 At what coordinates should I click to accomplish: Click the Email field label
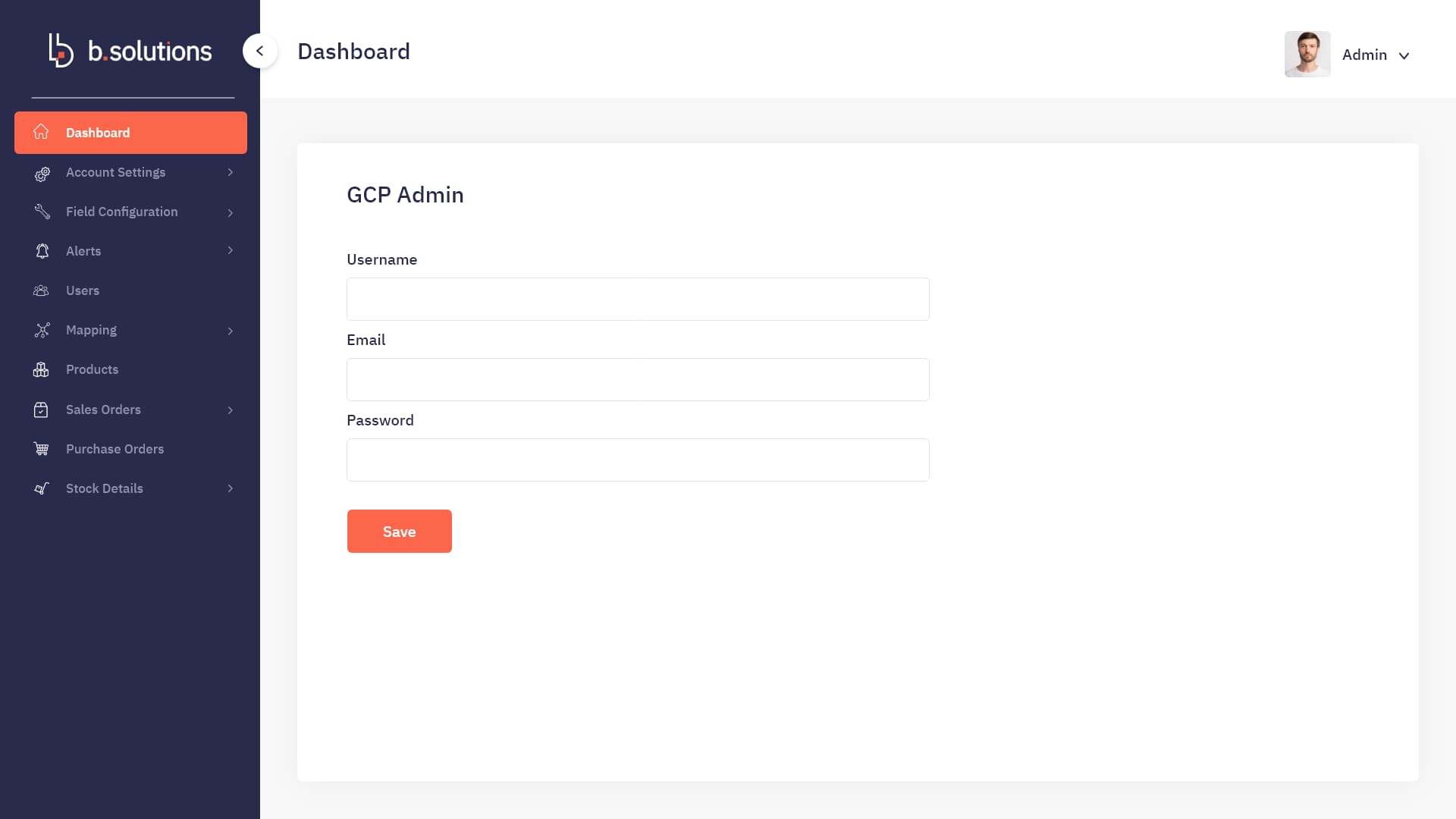366,340
